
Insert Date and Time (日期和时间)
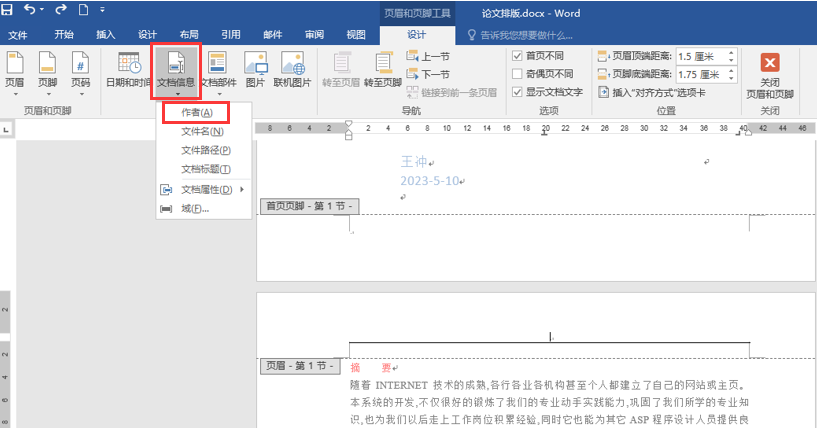coord(129,70)
